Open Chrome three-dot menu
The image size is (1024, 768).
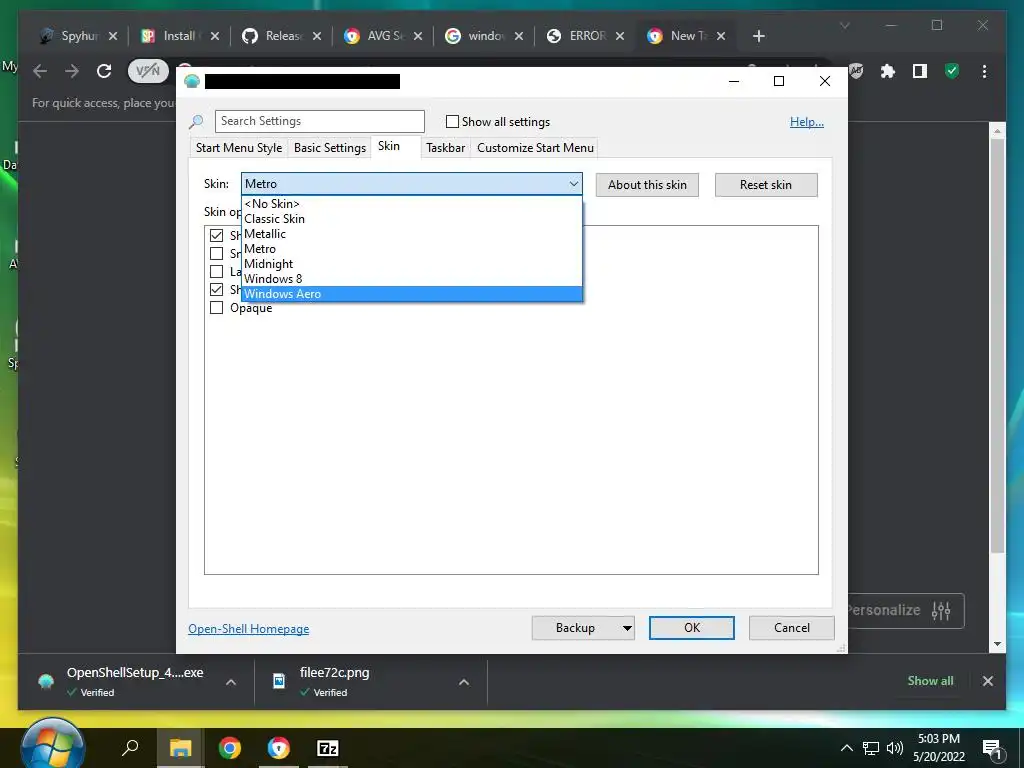(x=984, y=71)
